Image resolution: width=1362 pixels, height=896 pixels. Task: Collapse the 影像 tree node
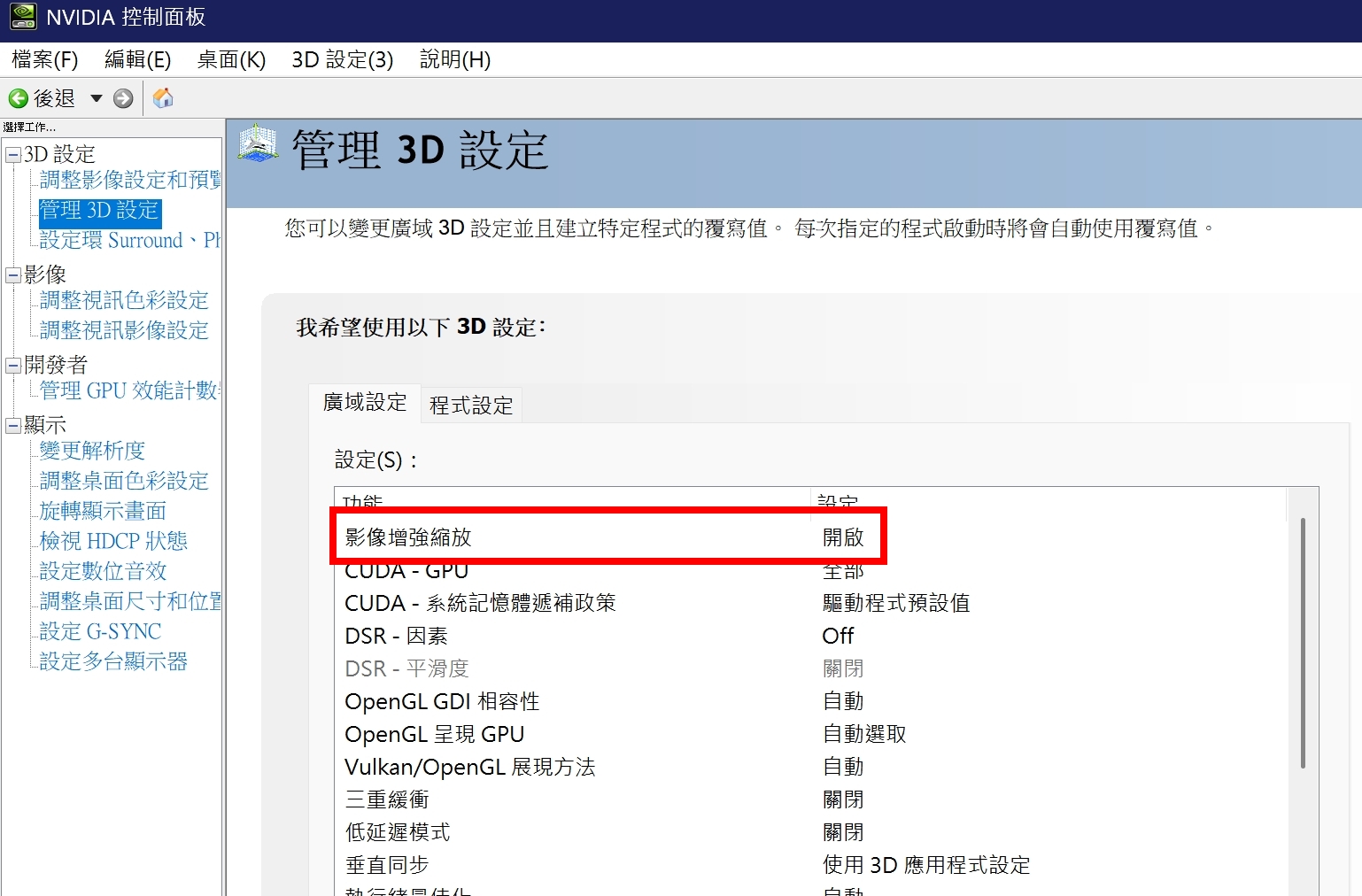[13, 275]
